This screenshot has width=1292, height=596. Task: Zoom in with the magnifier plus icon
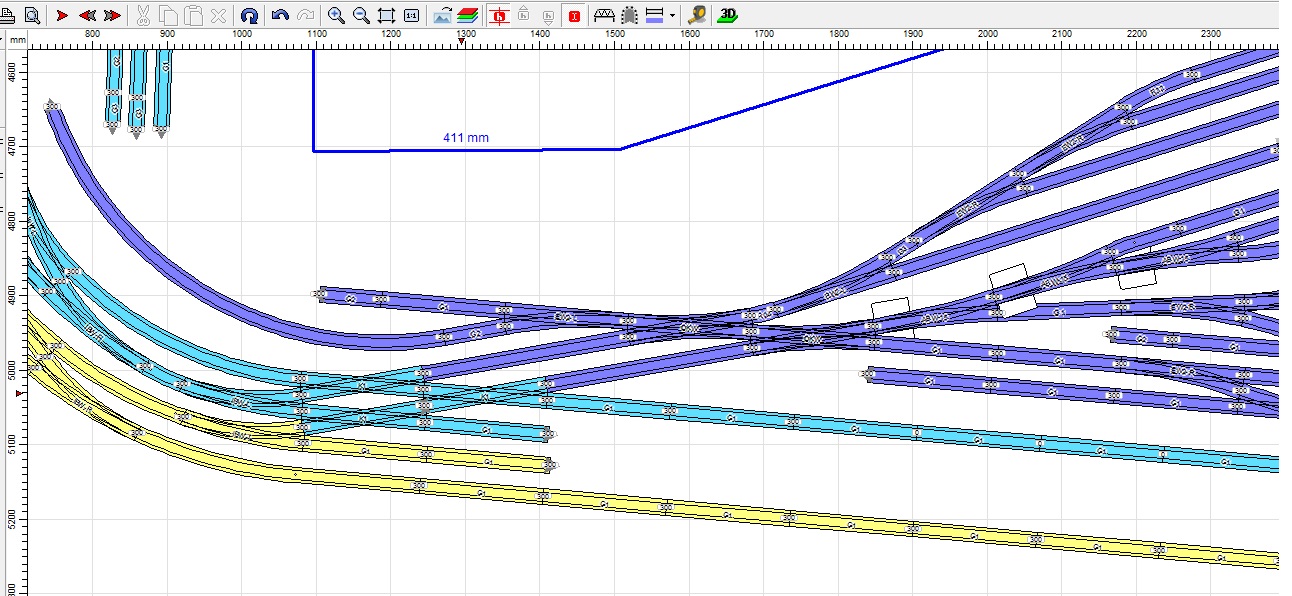pos(337,15)
